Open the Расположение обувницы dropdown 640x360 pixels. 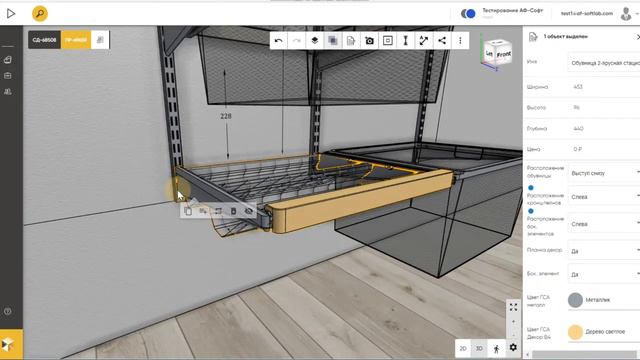point(603,173)
